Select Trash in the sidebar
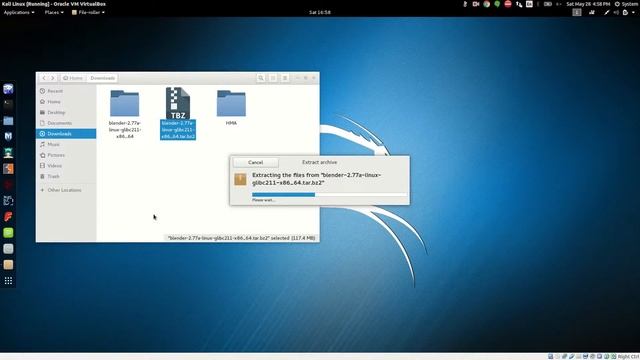640x360 pixels. click(x=66, y=176)
